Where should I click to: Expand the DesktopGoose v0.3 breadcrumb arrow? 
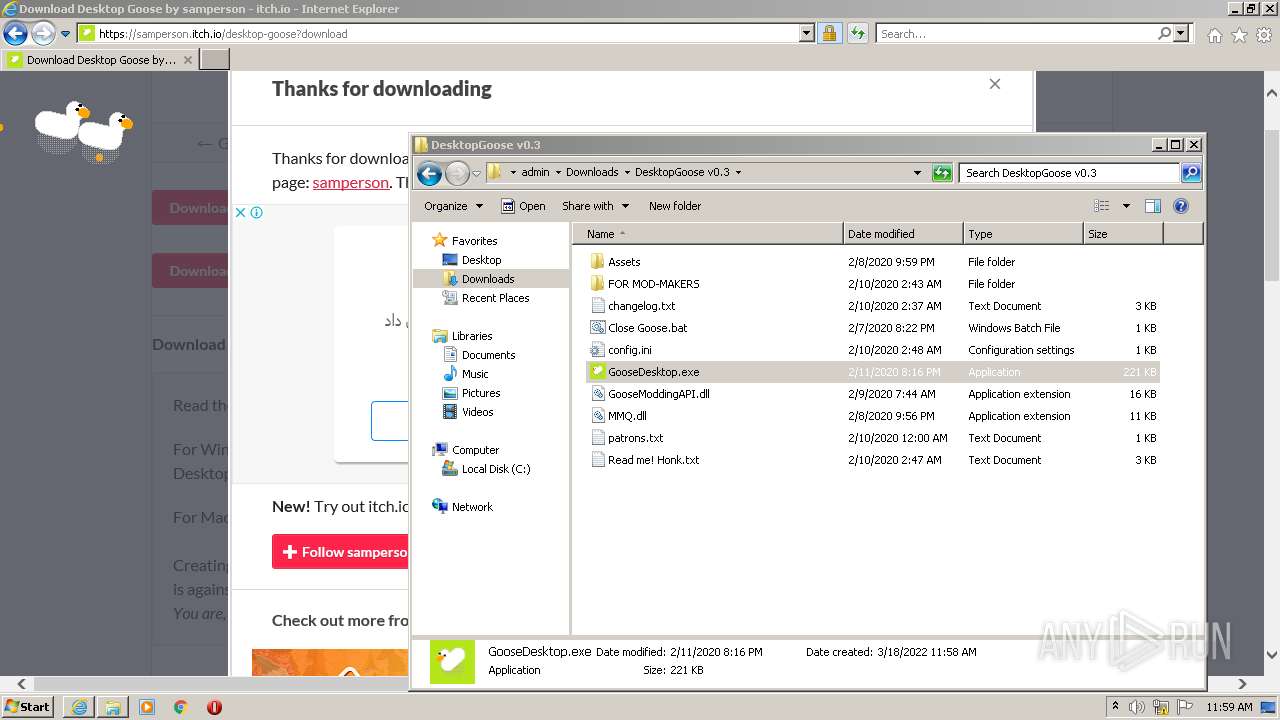pos(738,172)
